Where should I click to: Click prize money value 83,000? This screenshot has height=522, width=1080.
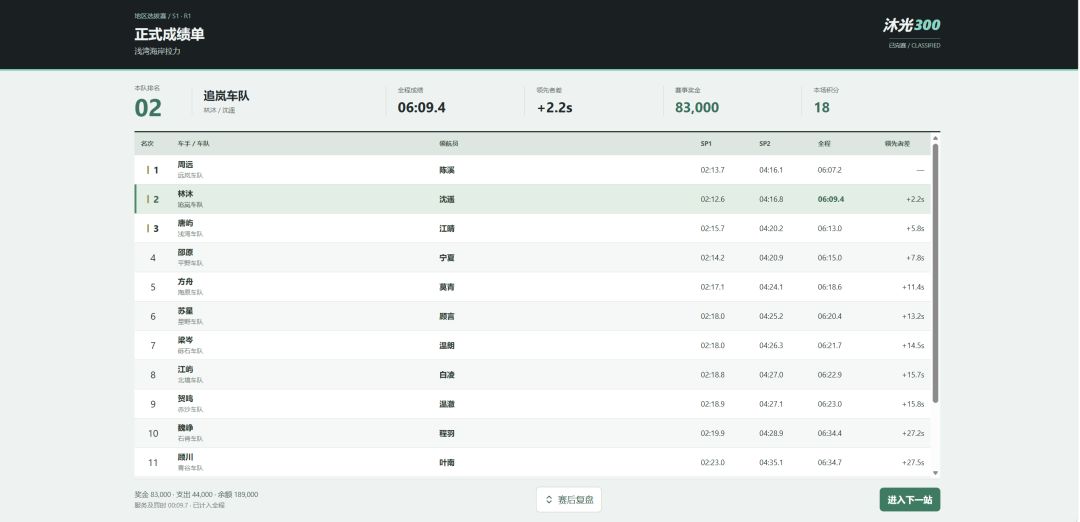point(697,107)
